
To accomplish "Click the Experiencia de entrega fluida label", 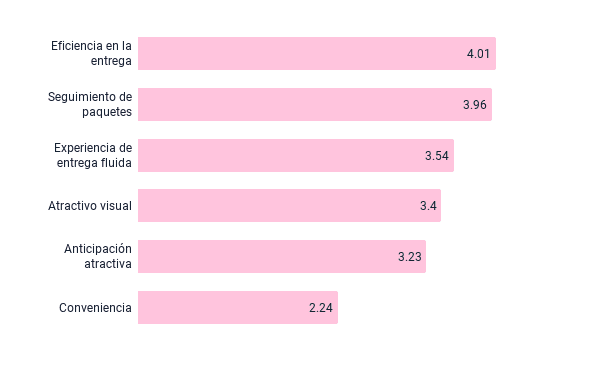I will [93, 155].
